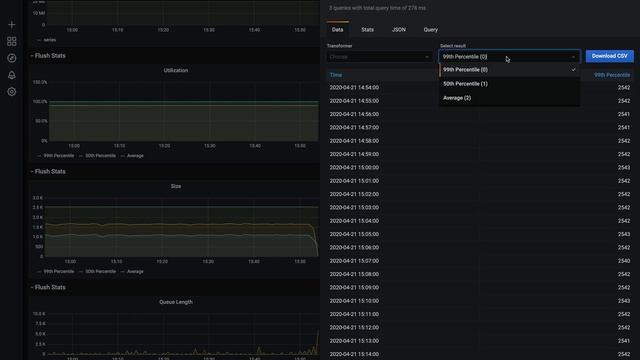This screenshot has height=360, width=640.
Task: Click the 2020-04-21 15:08:00 time cell
Action: coord(354,274)
